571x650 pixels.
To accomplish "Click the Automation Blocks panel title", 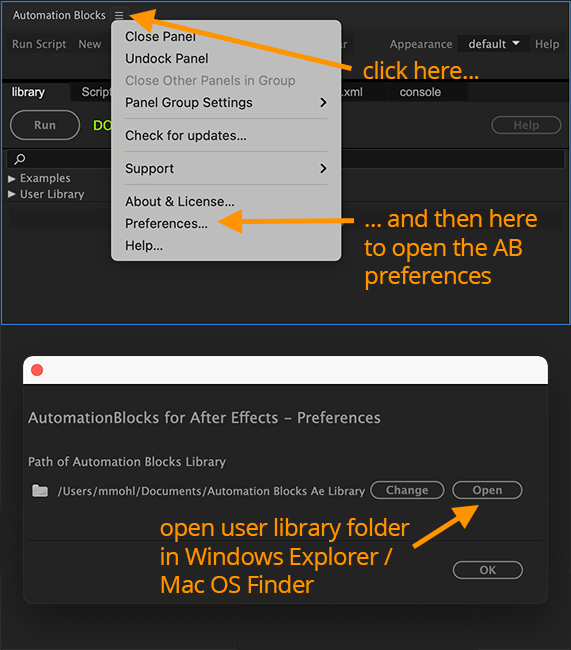I will click(x=59, y=15).
